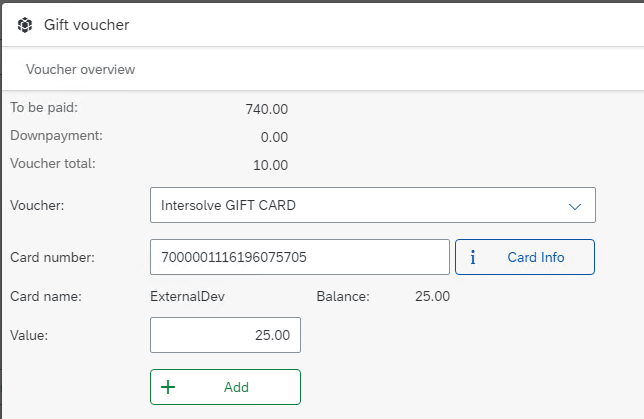Click the green plus icon

(168, 387)
